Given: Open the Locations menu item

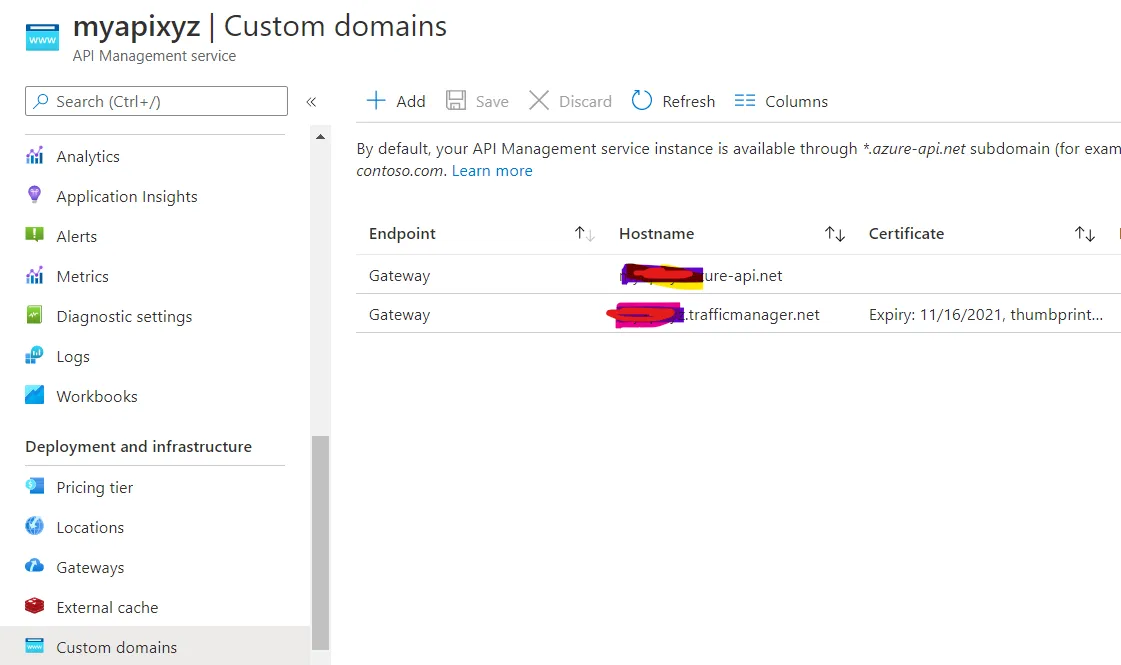Looking at the screenshot, I should pyautogui.click(x=90, y=527).
